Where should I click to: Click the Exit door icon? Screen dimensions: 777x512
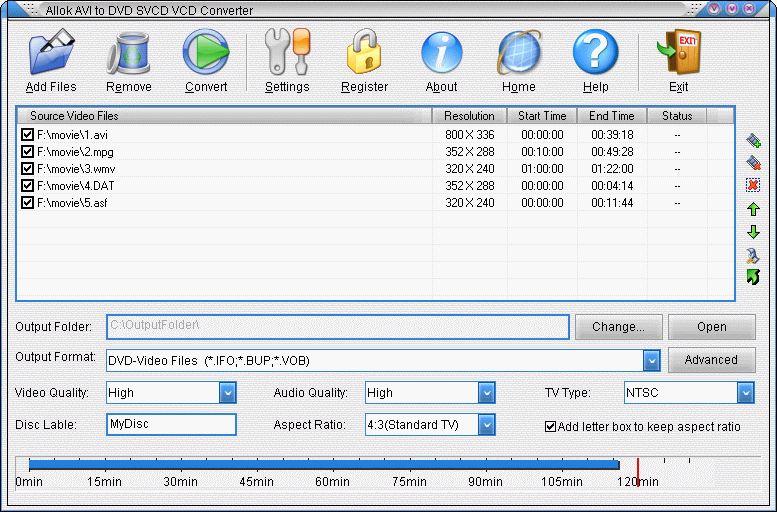[x=678, y=52]
